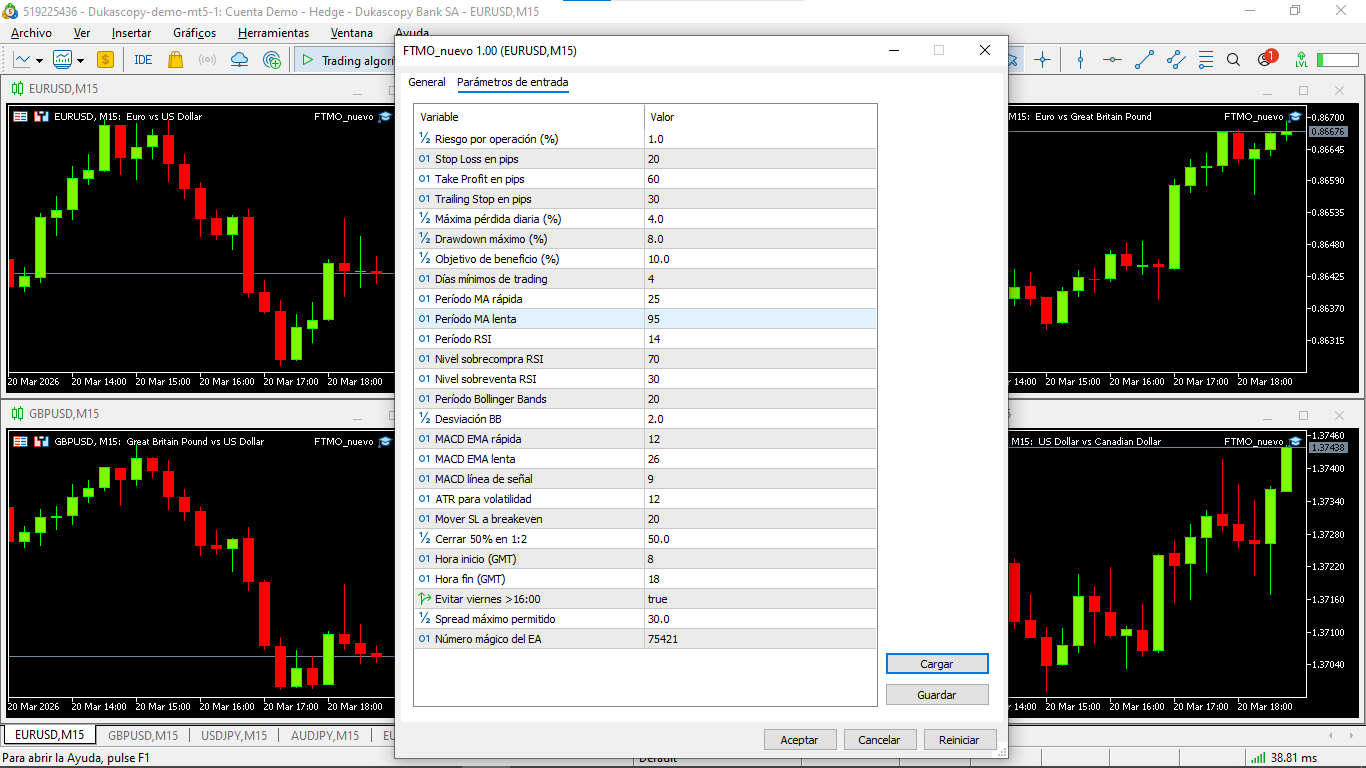Select the Fibonacci retracement tool
1366x768 pixels.
[1206, 60]
